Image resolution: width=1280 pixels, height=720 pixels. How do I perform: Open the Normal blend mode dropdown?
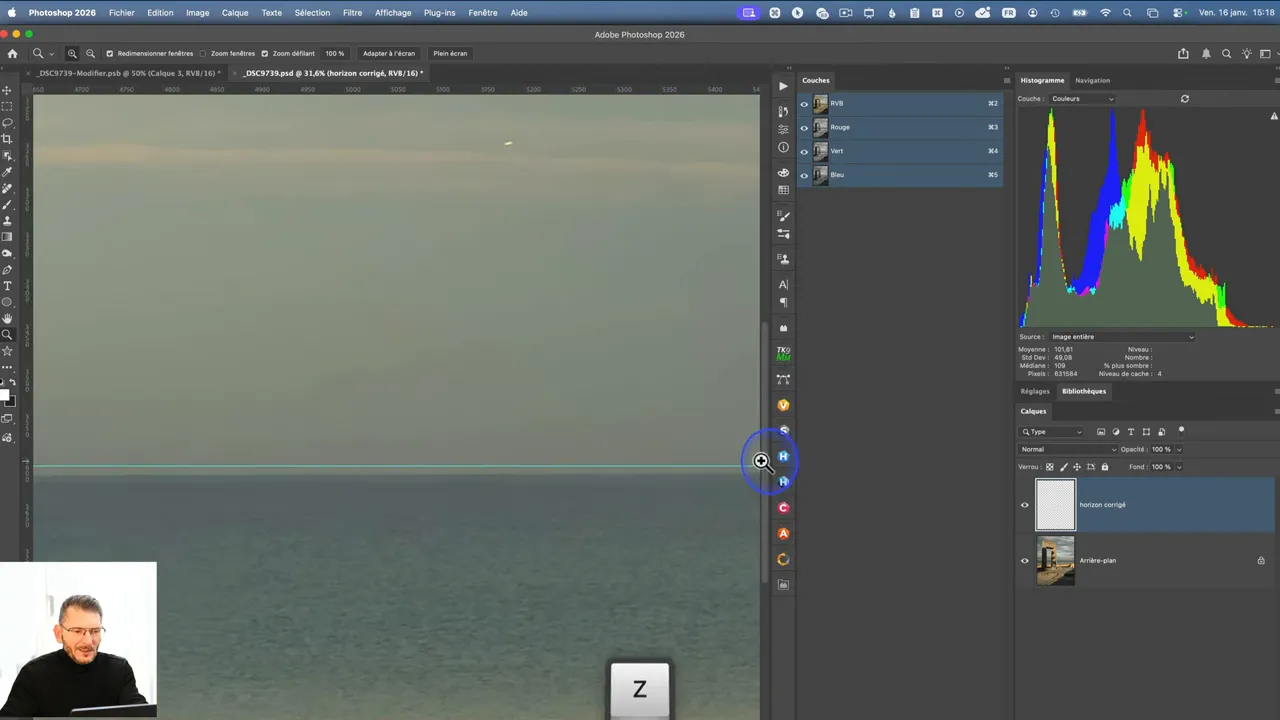click(1068, 449)
